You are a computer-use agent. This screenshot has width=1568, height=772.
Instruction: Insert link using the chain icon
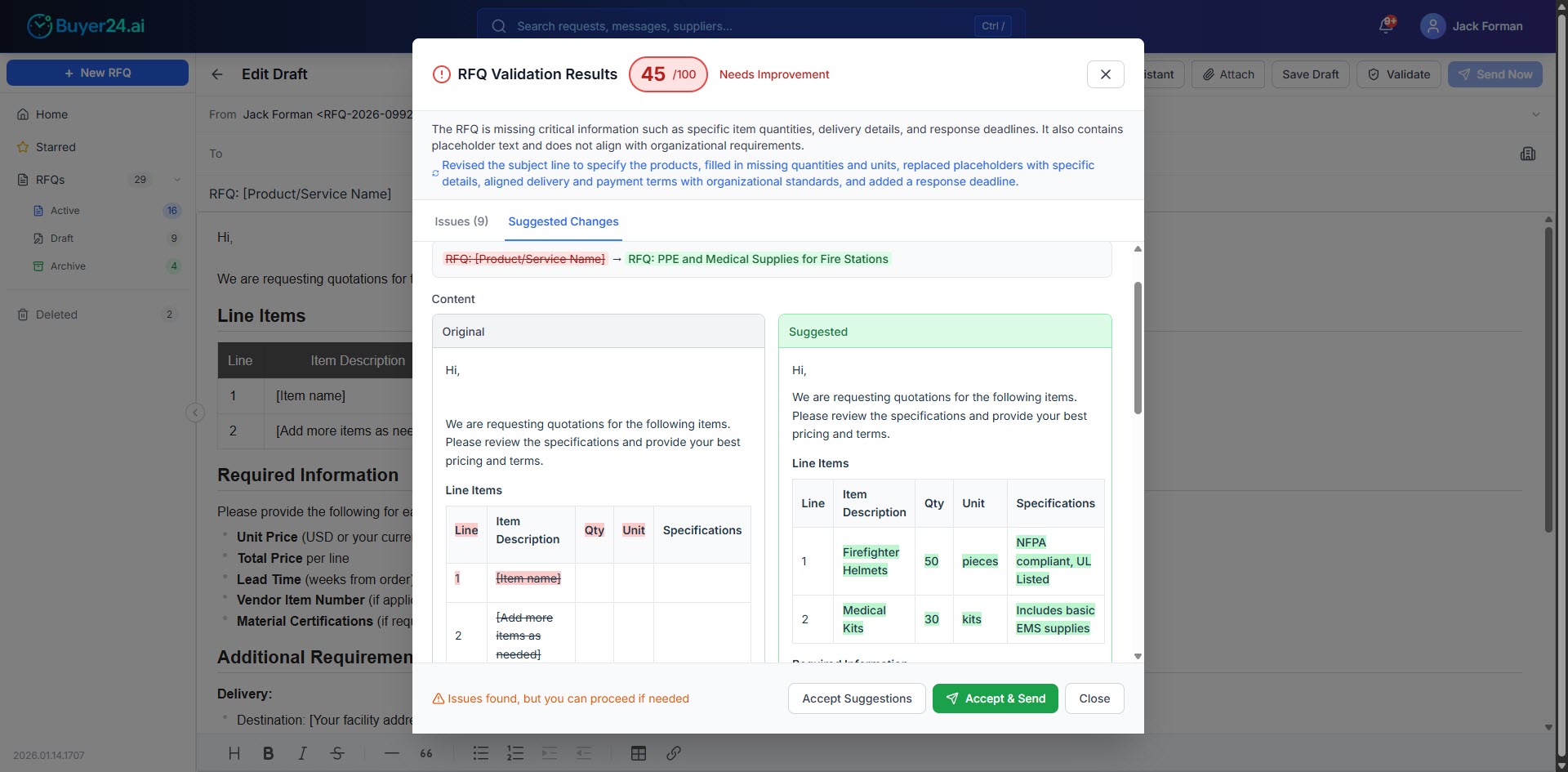point(674,753)
